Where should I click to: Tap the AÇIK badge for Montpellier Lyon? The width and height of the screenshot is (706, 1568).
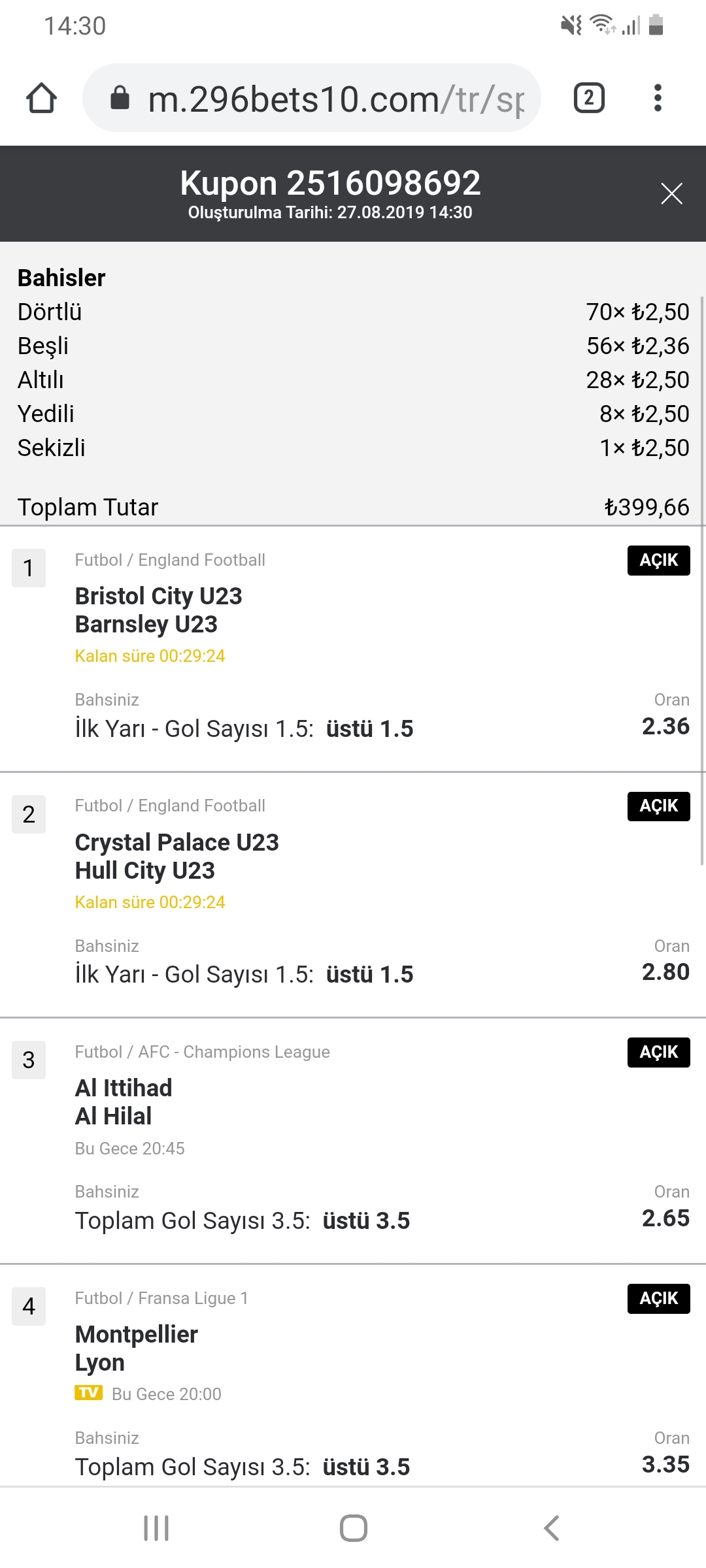coord(658,1298)
